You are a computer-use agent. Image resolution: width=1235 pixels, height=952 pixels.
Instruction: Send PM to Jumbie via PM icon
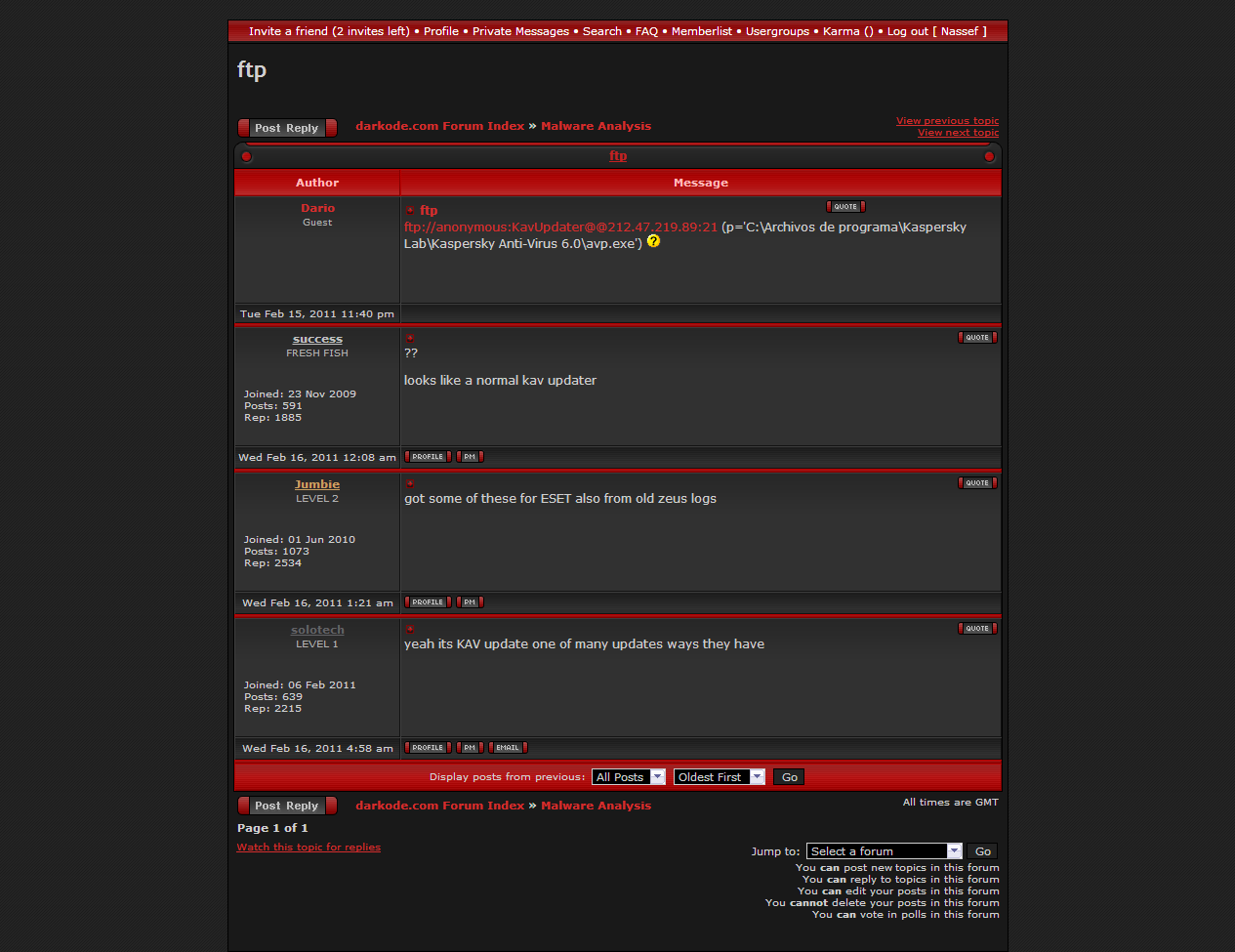(470, 602)
